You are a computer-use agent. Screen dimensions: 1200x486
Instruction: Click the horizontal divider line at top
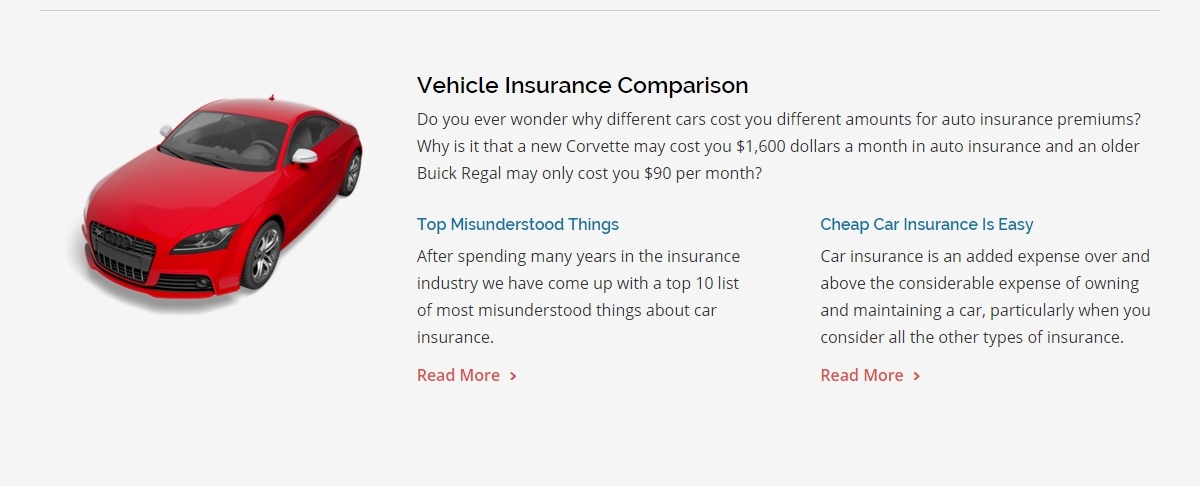(x=600, y=11)
